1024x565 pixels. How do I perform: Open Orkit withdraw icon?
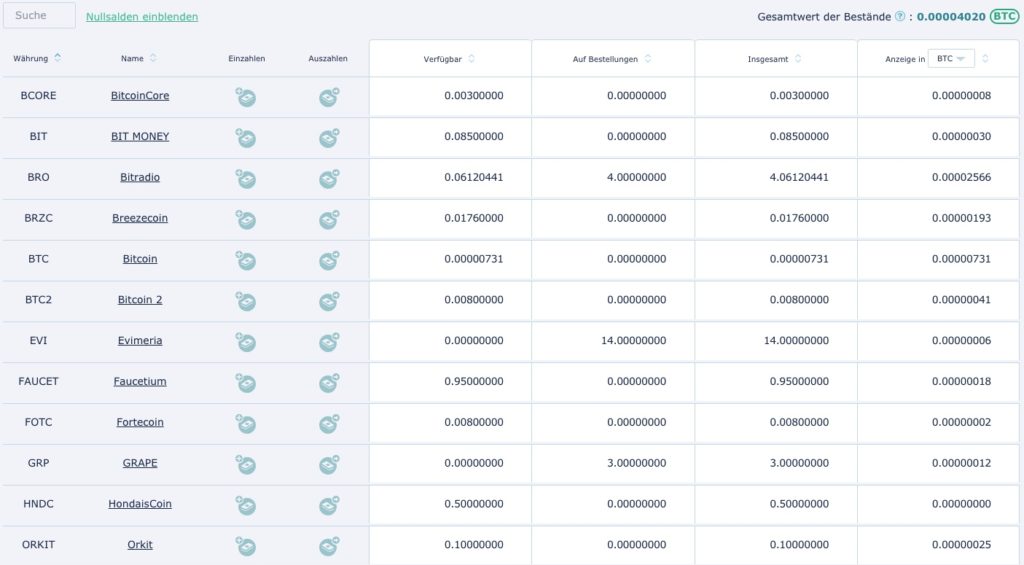click(x=329, y=546)
